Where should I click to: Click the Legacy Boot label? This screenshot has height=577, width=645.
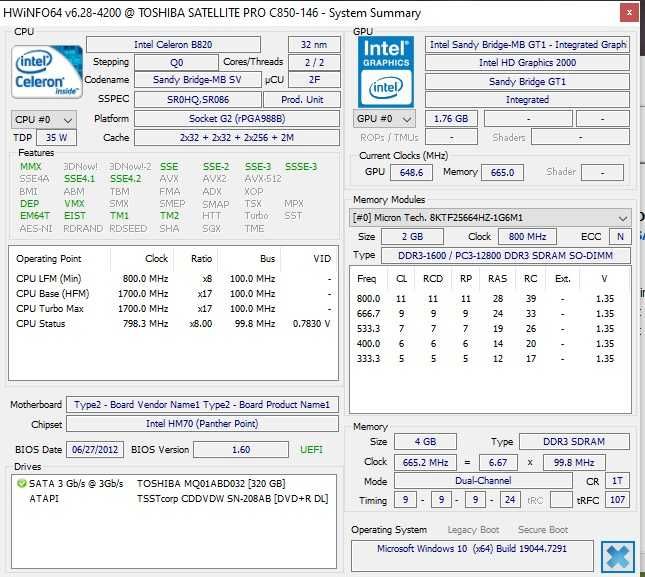(473, 530)
